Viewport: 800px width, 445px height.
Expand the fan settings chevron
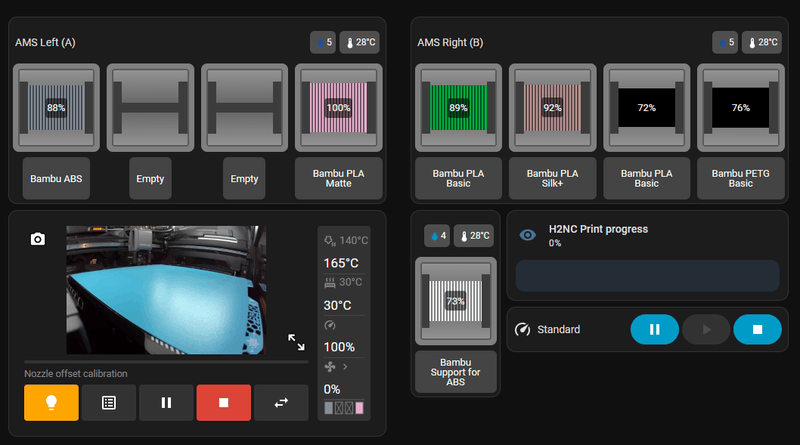click(x=345, y=366)
